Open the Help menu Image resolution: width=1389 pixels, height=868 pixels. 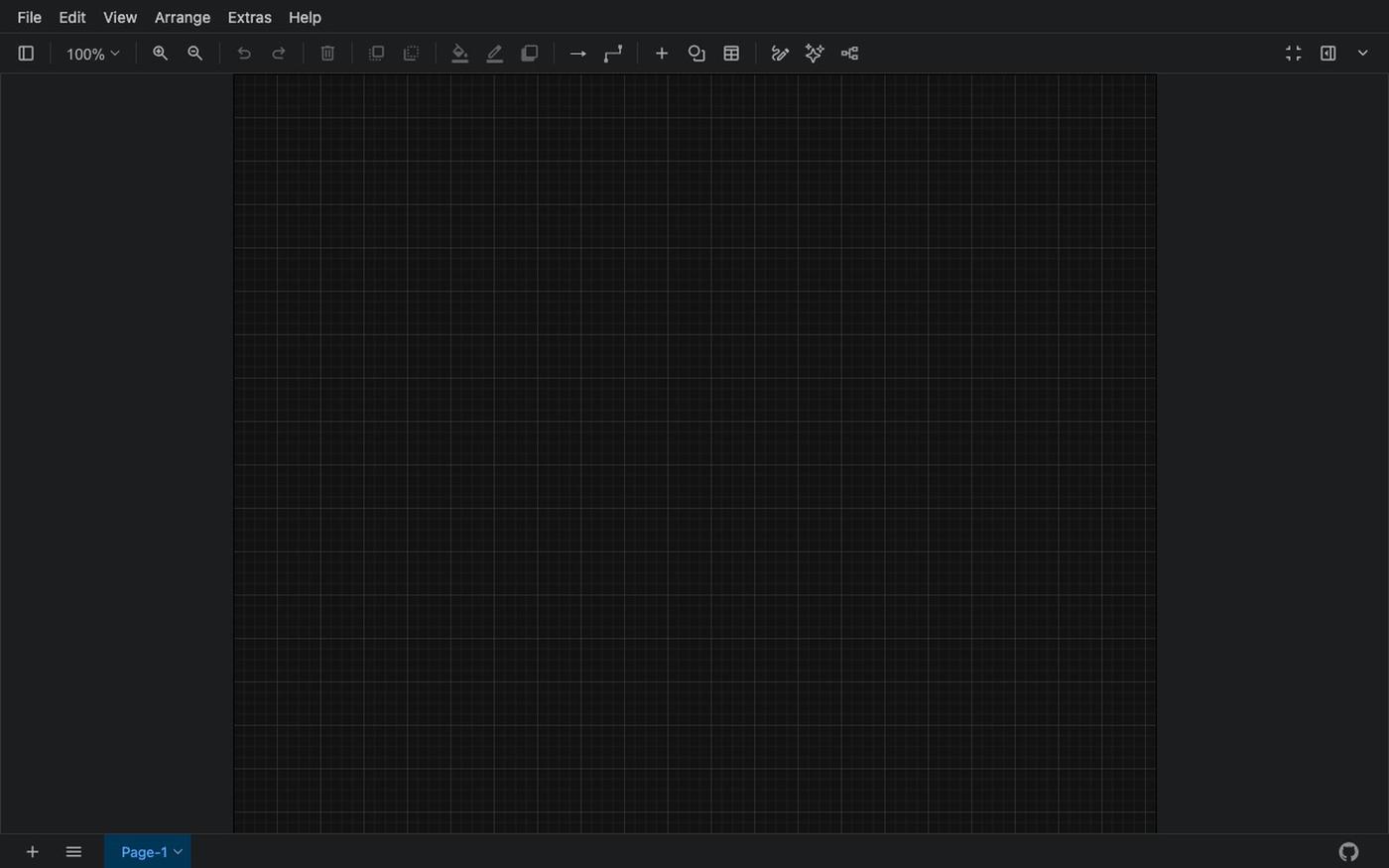[x=305, y=17]
